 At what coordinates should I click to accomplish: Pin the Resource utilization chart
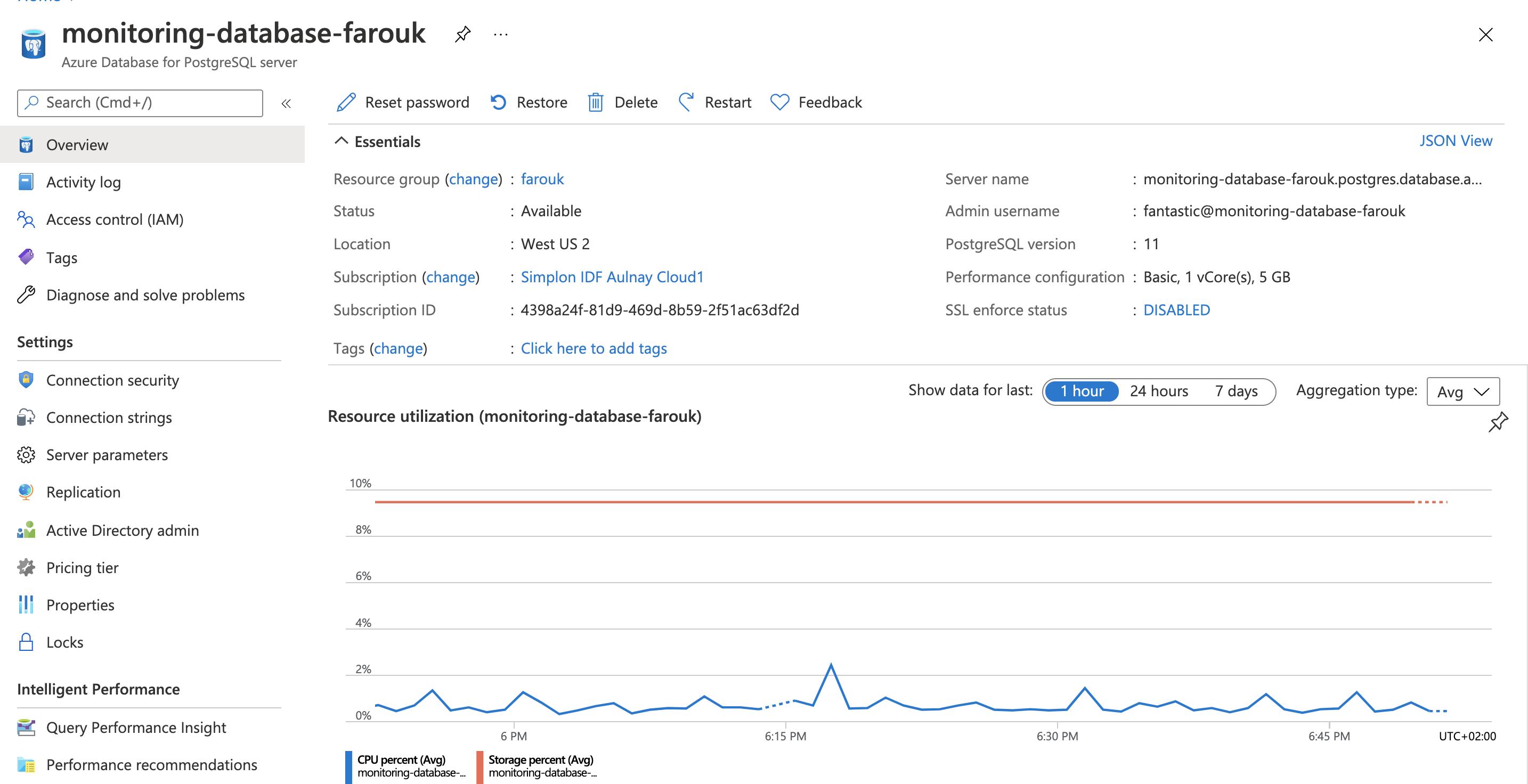pyautogui.click(x=1498, y=422)
